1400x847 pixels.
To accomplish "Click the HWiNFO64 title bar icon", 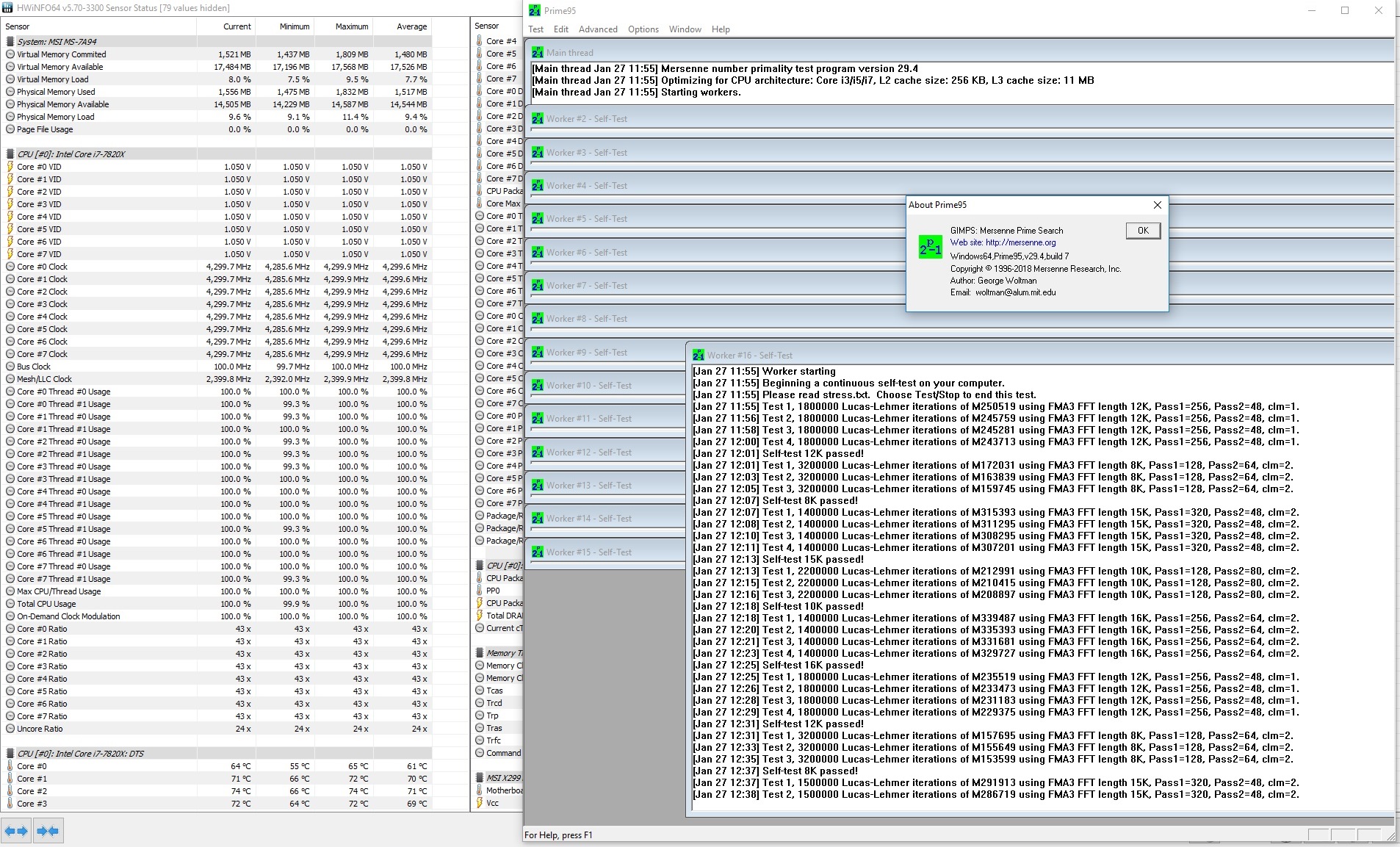I will tap(7, 7).
